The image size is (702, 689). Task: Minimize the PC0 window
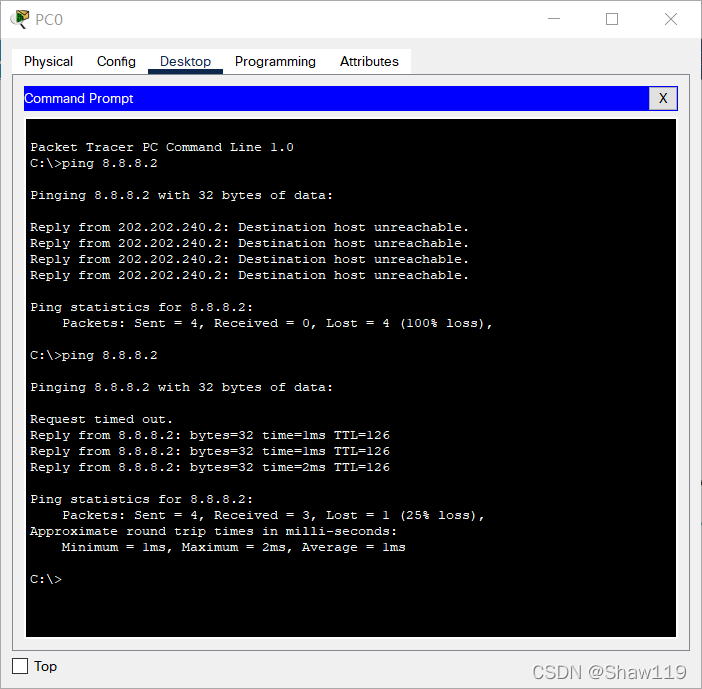[x=554, y=19]
